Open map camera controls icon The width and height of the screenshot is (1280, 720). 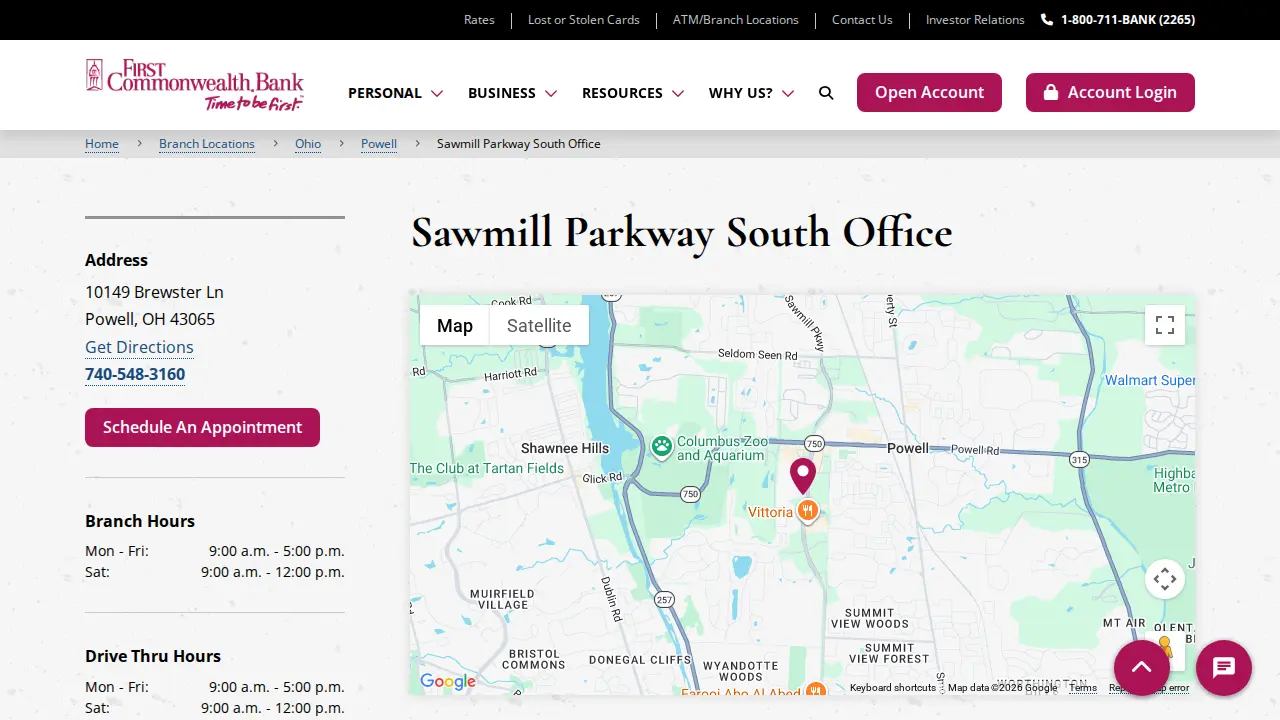(1165, 579)
